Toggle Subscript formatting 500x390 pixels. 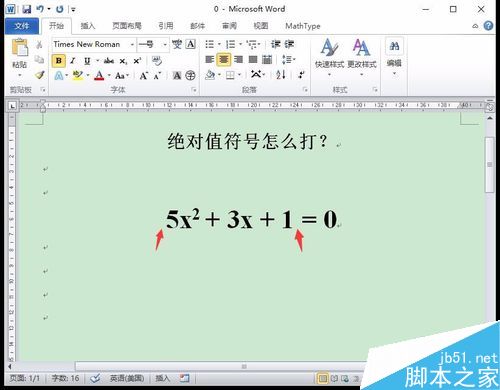tap(123, 61)
